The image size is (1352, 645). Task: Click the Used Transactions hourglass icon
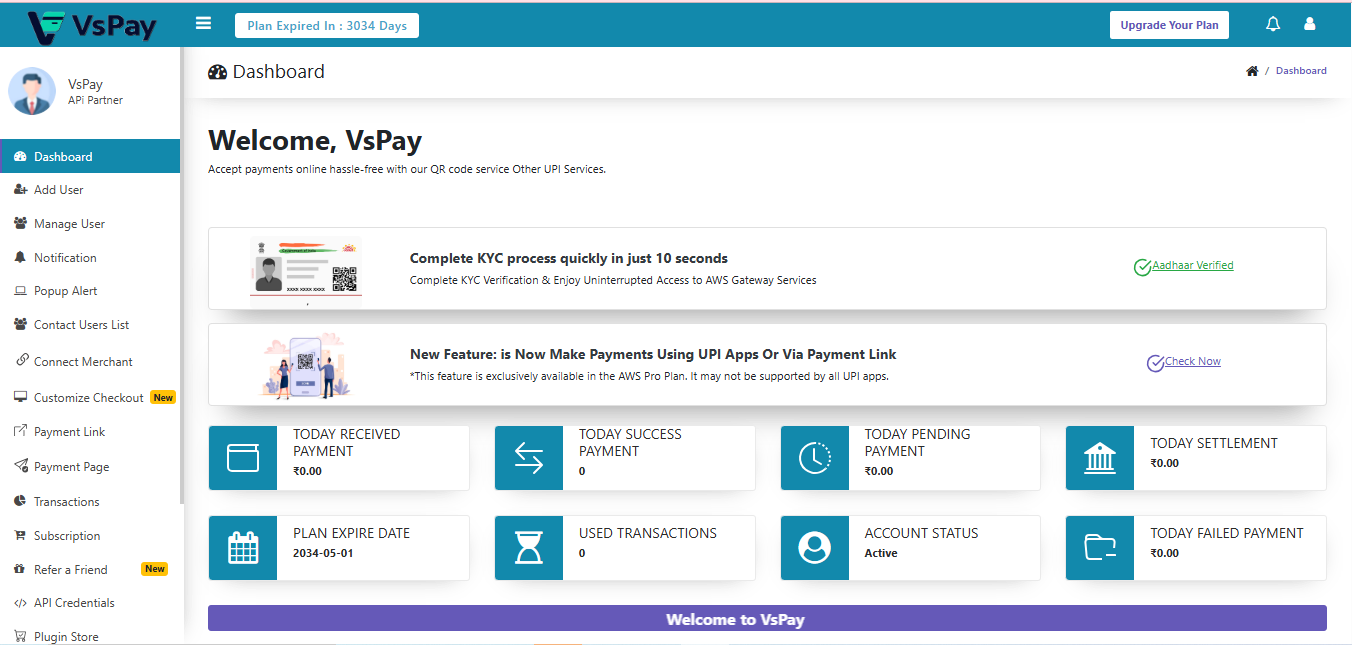529,548
